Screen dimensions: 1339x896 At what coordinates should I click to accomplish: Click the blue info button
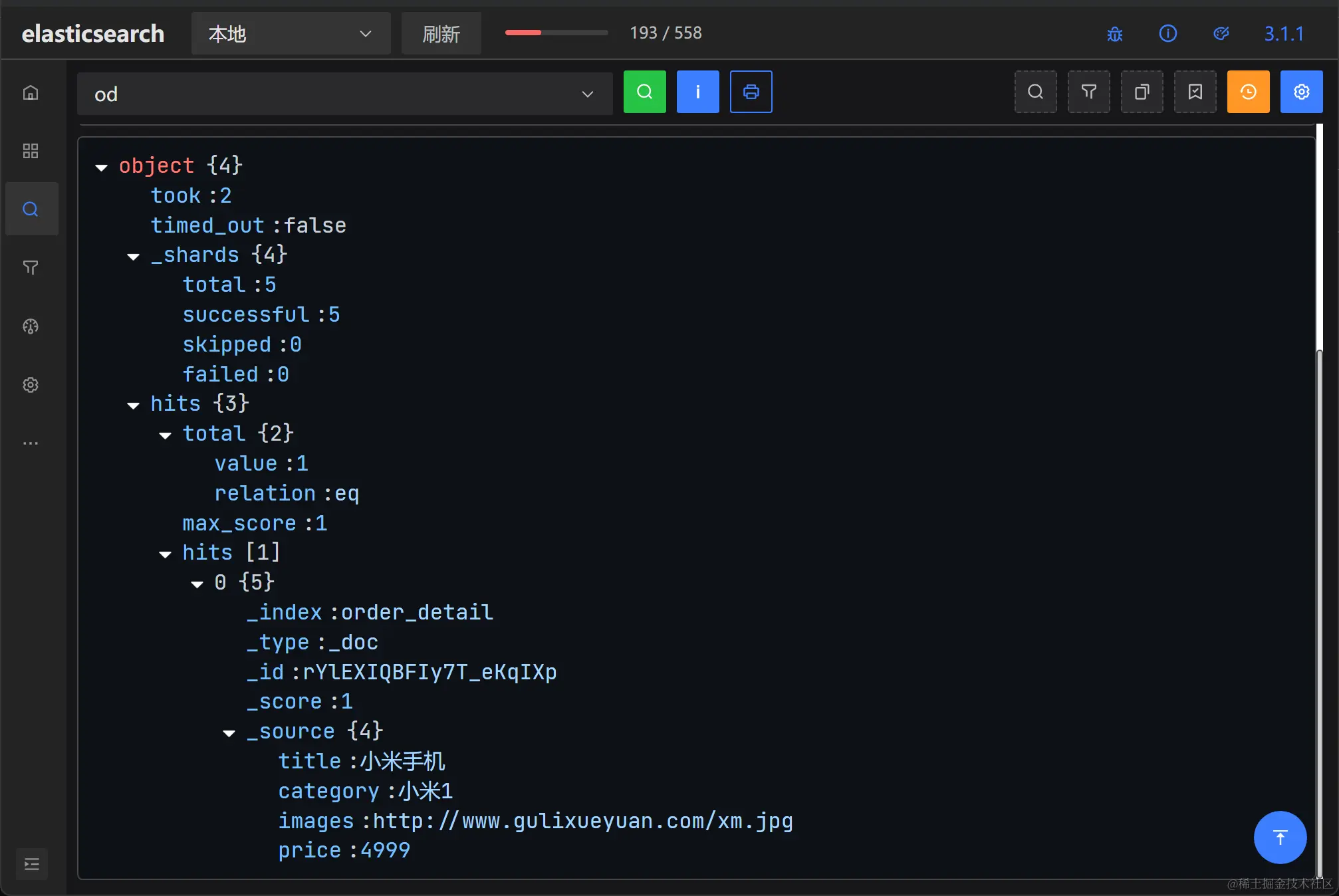(x=697, y=92)
